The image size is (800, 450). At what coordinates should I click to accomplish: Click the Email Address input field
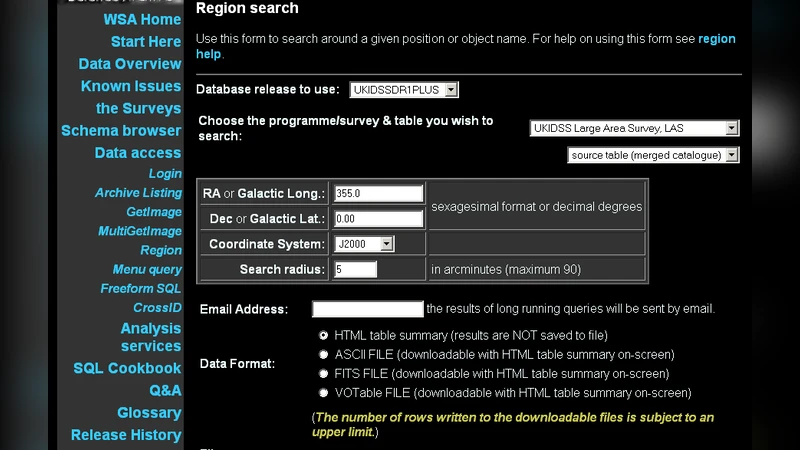point(367,309)
